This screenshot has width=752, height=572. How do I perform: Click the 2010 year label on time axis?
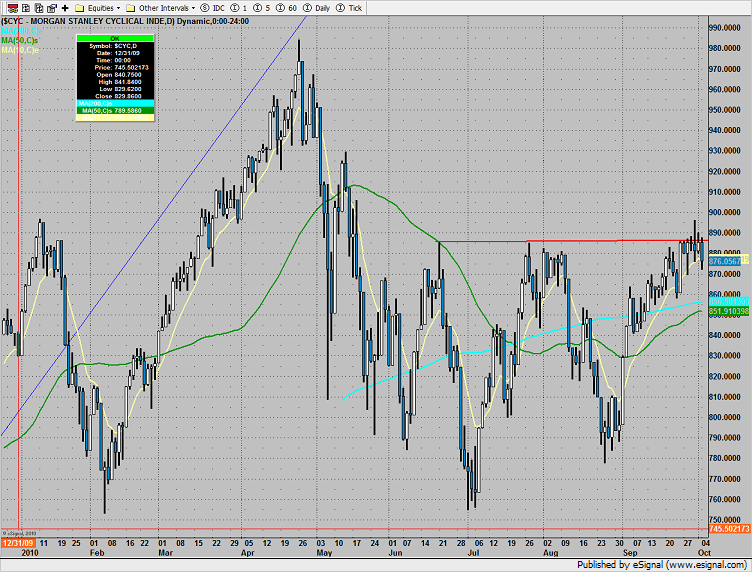point(30,553)
